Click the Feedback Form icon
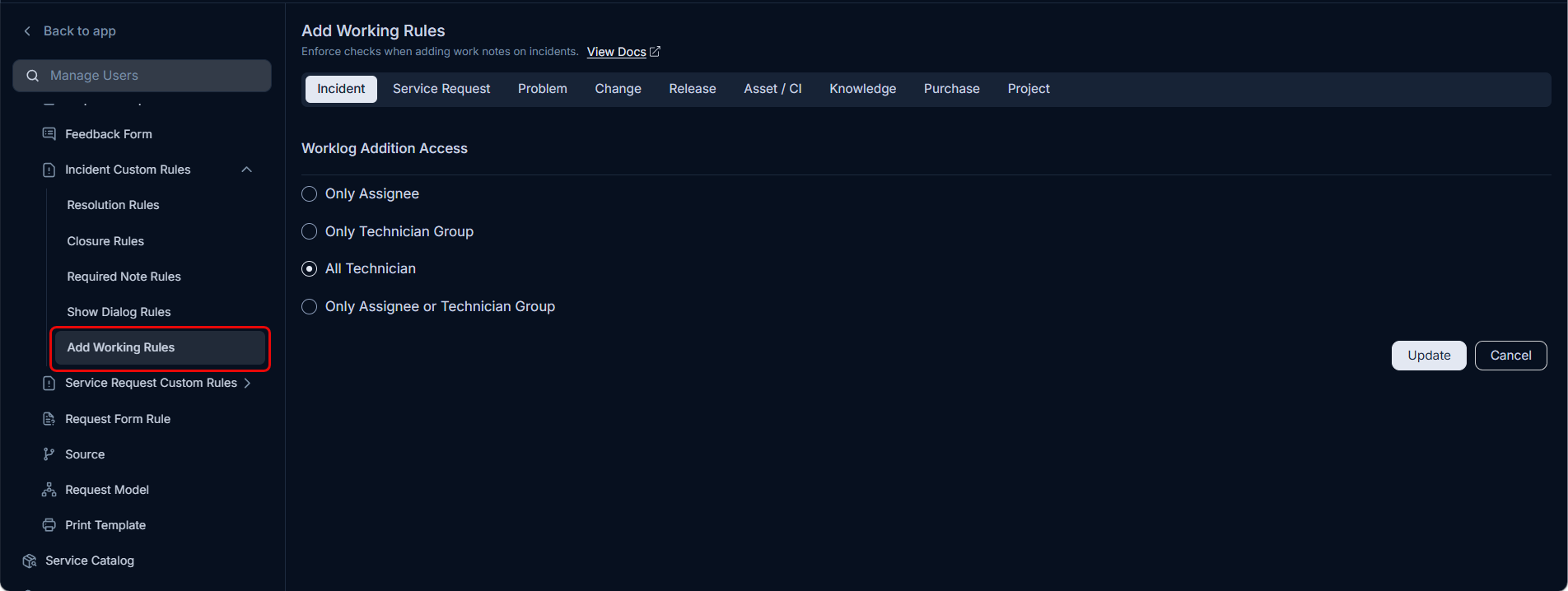The image size is (1568, 591). tap(49, 134)
